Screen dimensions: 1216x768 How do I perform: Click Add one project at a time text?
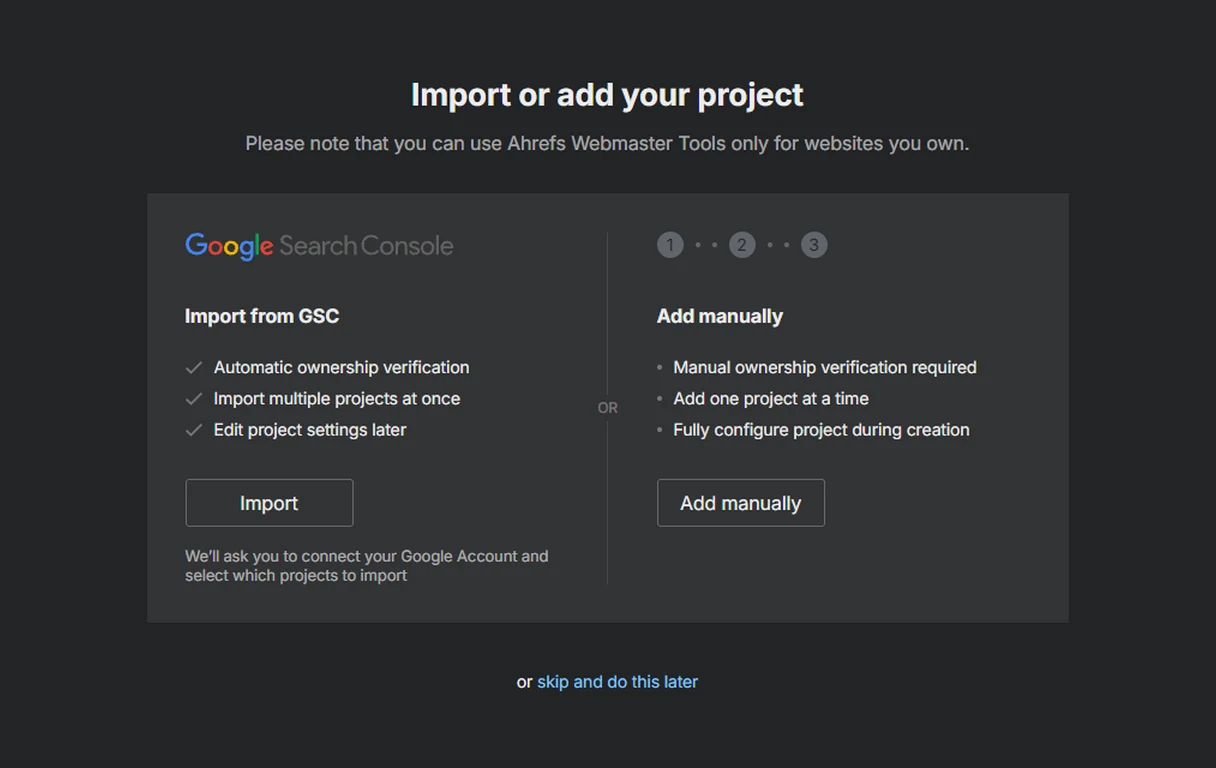pyautogui.click(x=771, y=399)
